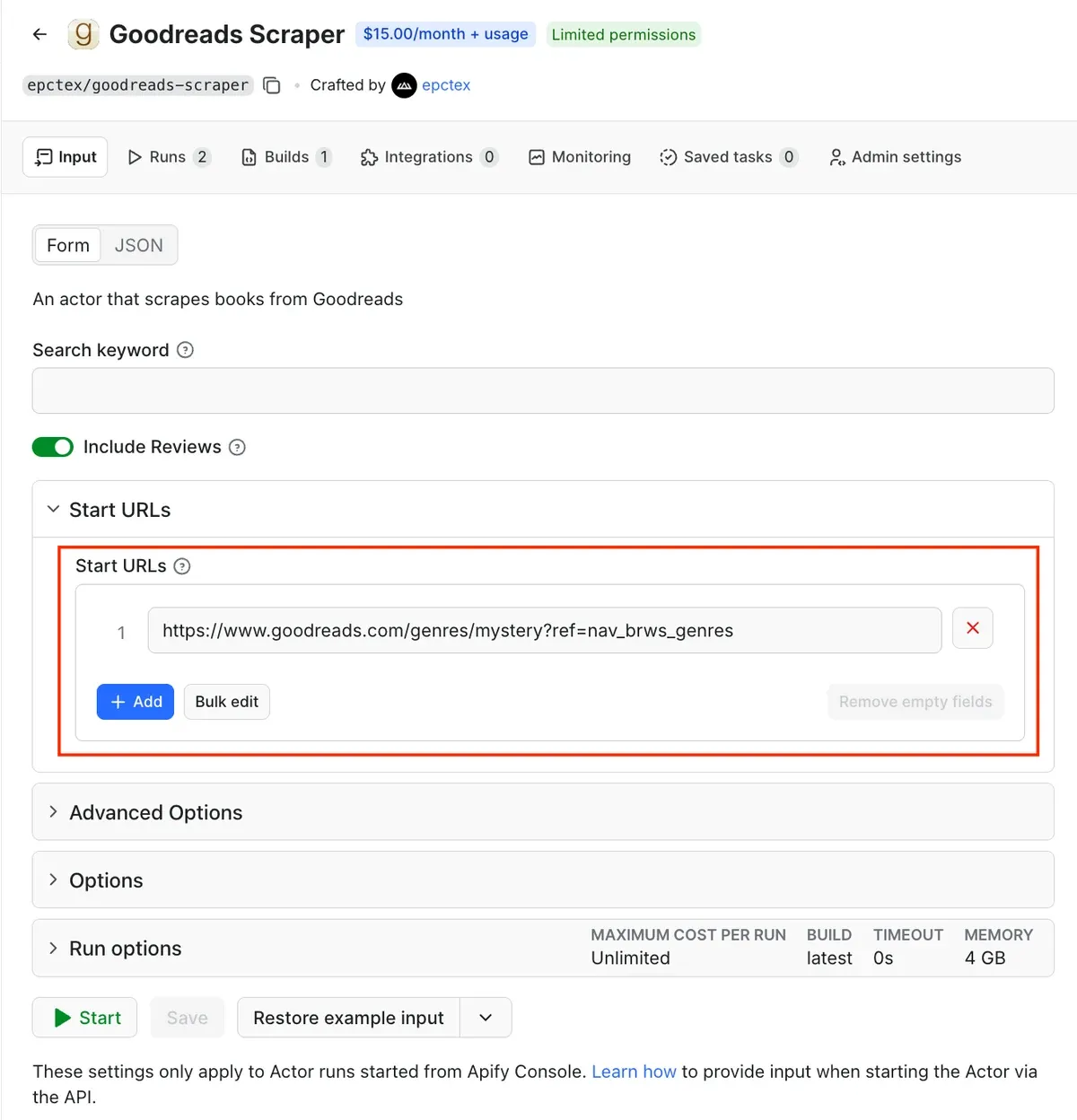The image size is (1077, 1120).
Task: Open the Saved tasks tab
Action: coord(729,157)
